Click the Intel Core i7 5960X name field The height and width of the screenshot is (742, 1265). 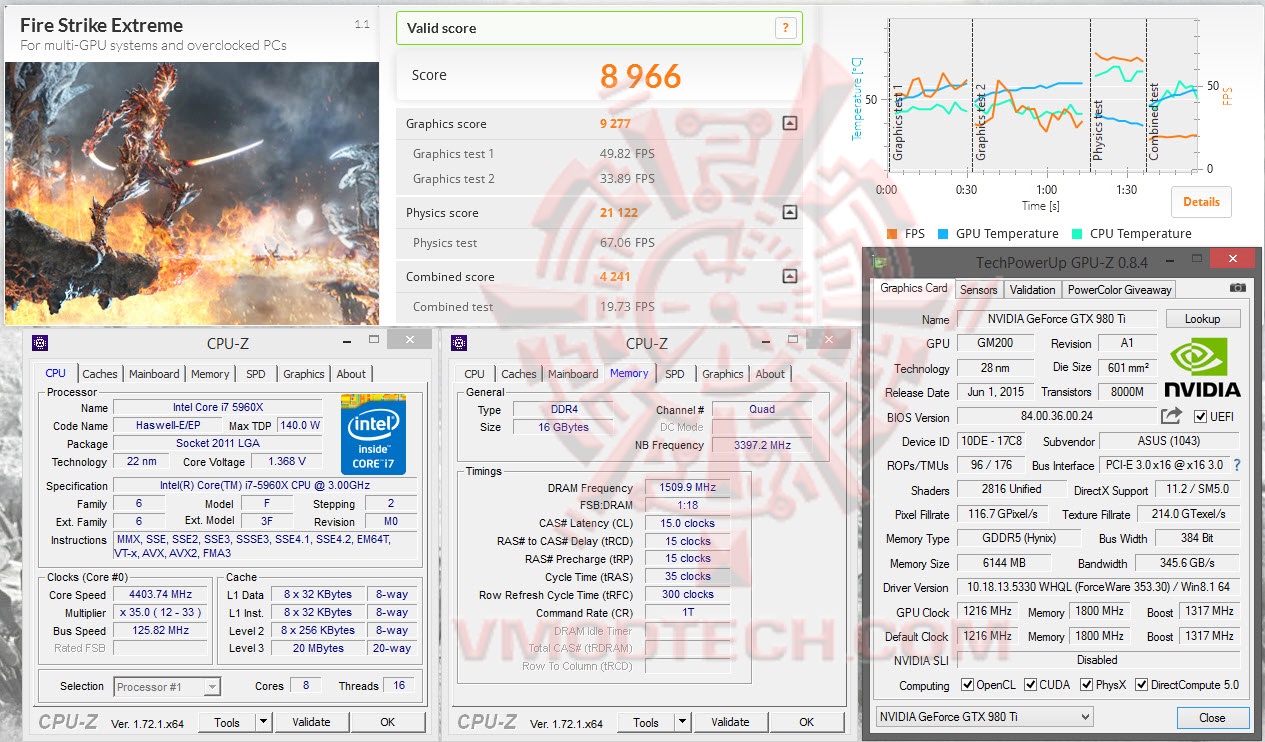218,407
